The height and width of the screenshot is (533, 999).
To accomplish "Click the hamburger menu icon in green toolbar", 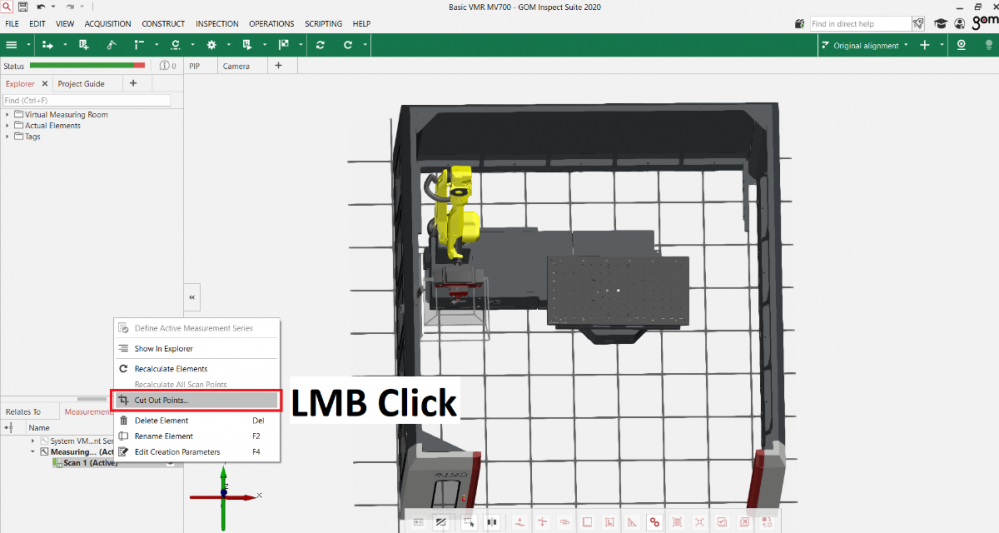I will coord(12,45).
